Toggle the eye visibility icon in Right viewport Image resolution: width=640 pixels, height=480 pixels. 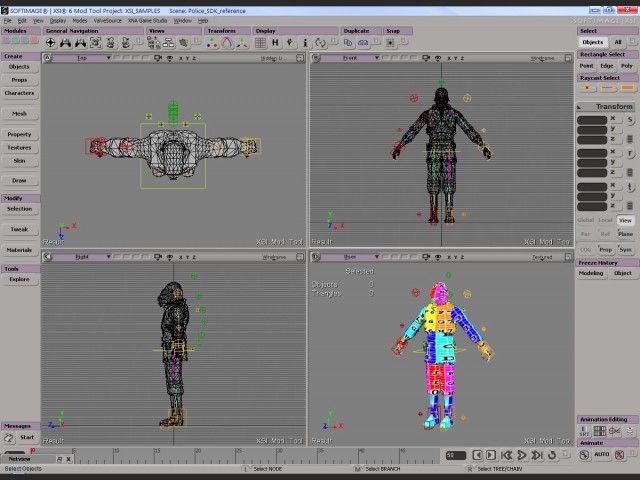tap(170, 257)
